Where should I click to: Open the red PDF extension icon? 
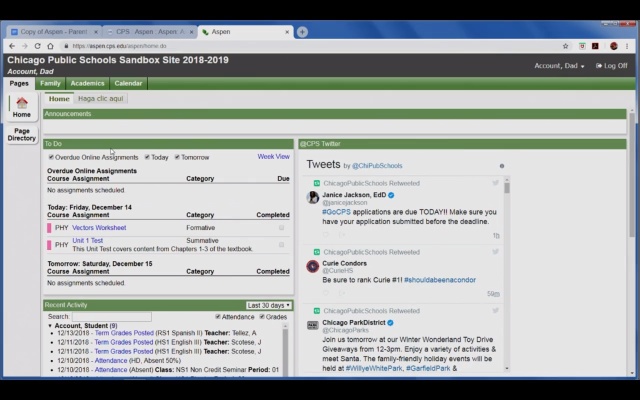point(595,46)
